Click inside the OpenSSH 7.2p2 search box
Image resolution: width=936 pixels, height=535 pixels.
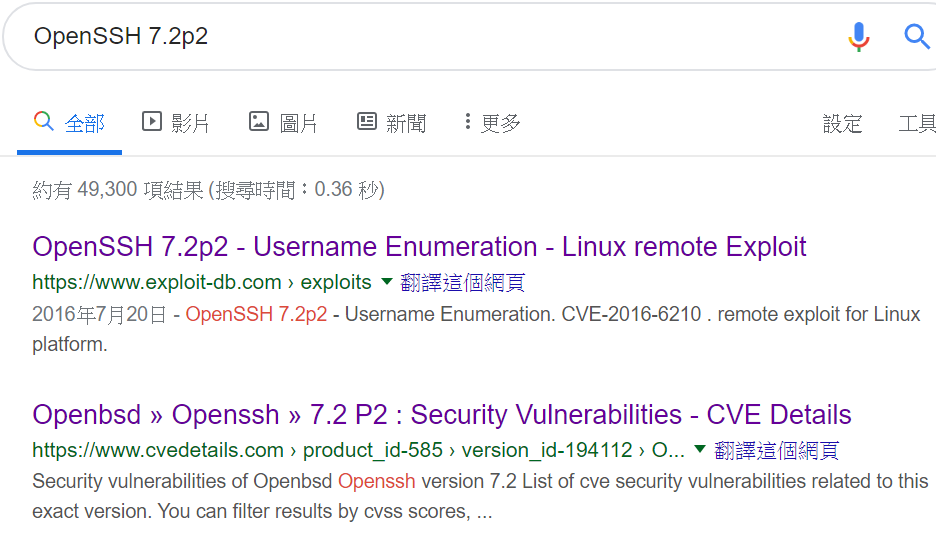point(418,36)
